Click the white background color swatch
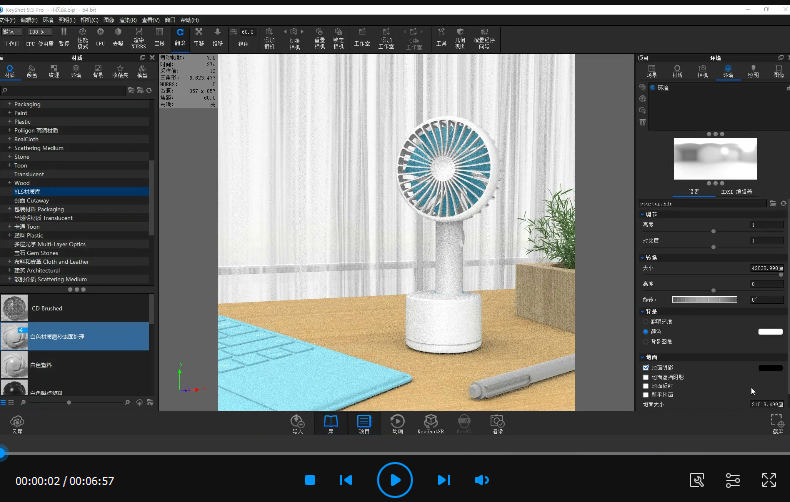790x502 pixels. click(x=769, y=331)
